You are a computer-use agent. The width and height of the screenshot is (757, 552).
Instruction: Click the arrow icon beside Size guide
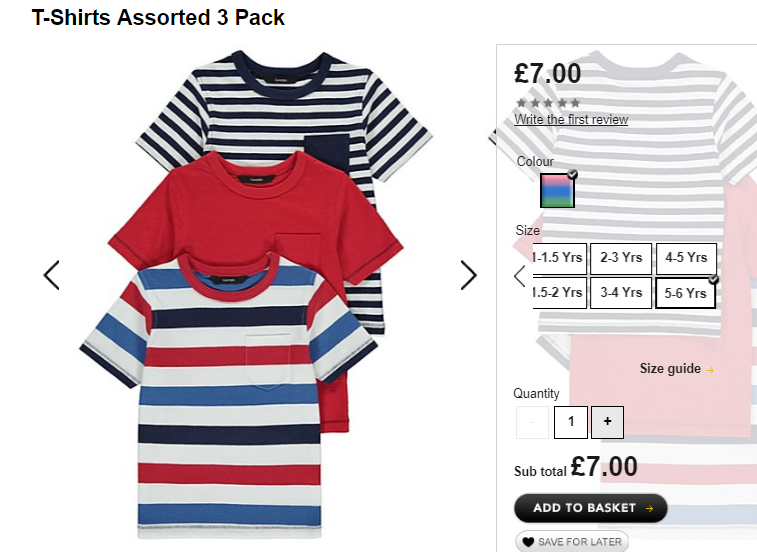(709, 370)
